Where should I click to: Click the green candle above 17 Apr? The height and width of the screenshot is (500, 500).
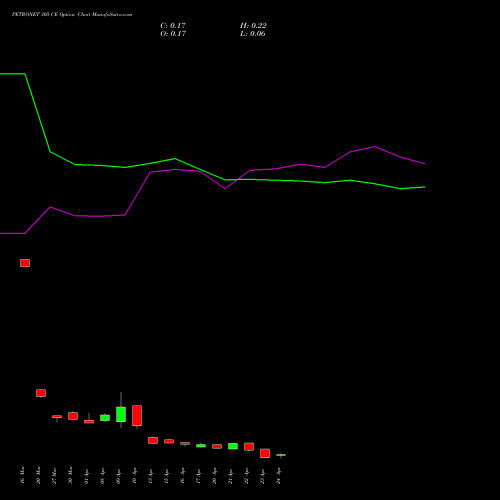tap(201, 446)
